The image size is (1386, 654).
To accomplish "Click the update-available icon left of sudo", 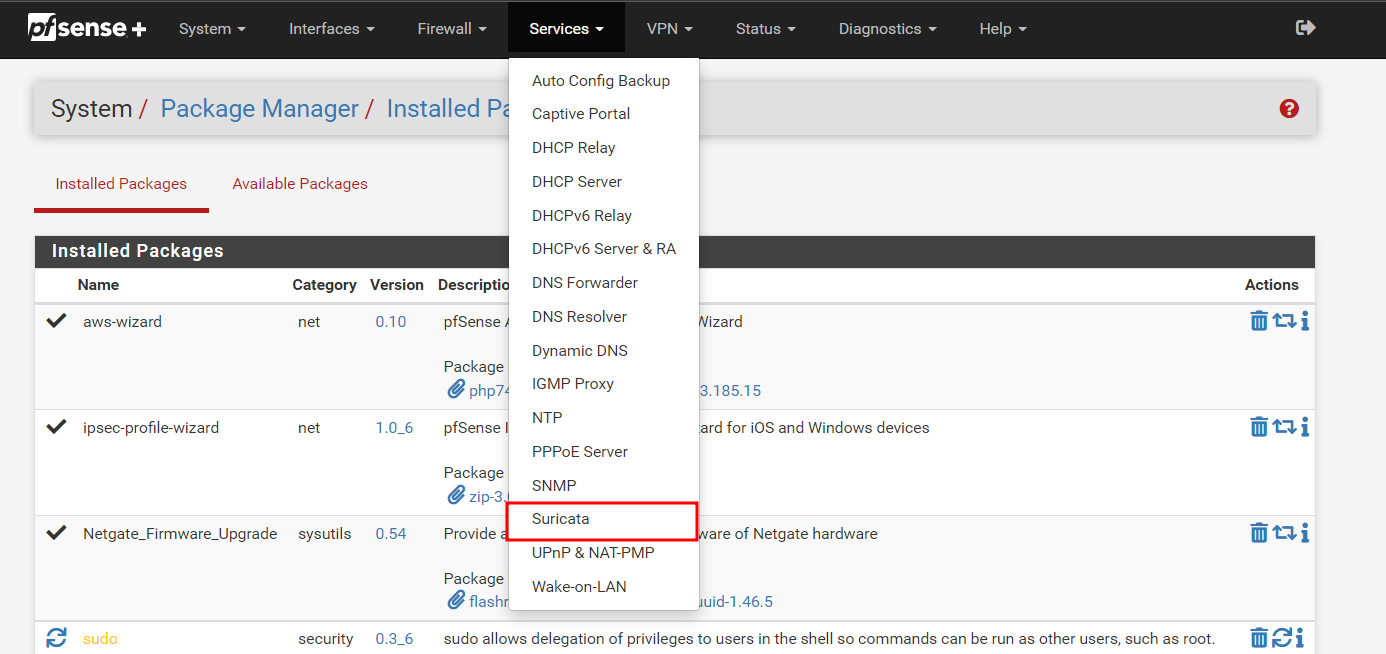I will point(56,638).
